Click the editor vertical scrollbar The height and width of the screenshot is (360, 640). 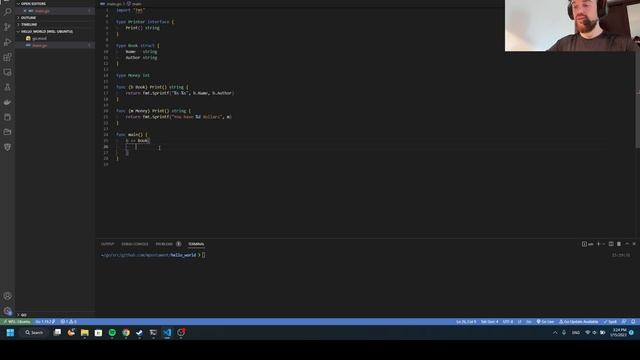(638, 100)
